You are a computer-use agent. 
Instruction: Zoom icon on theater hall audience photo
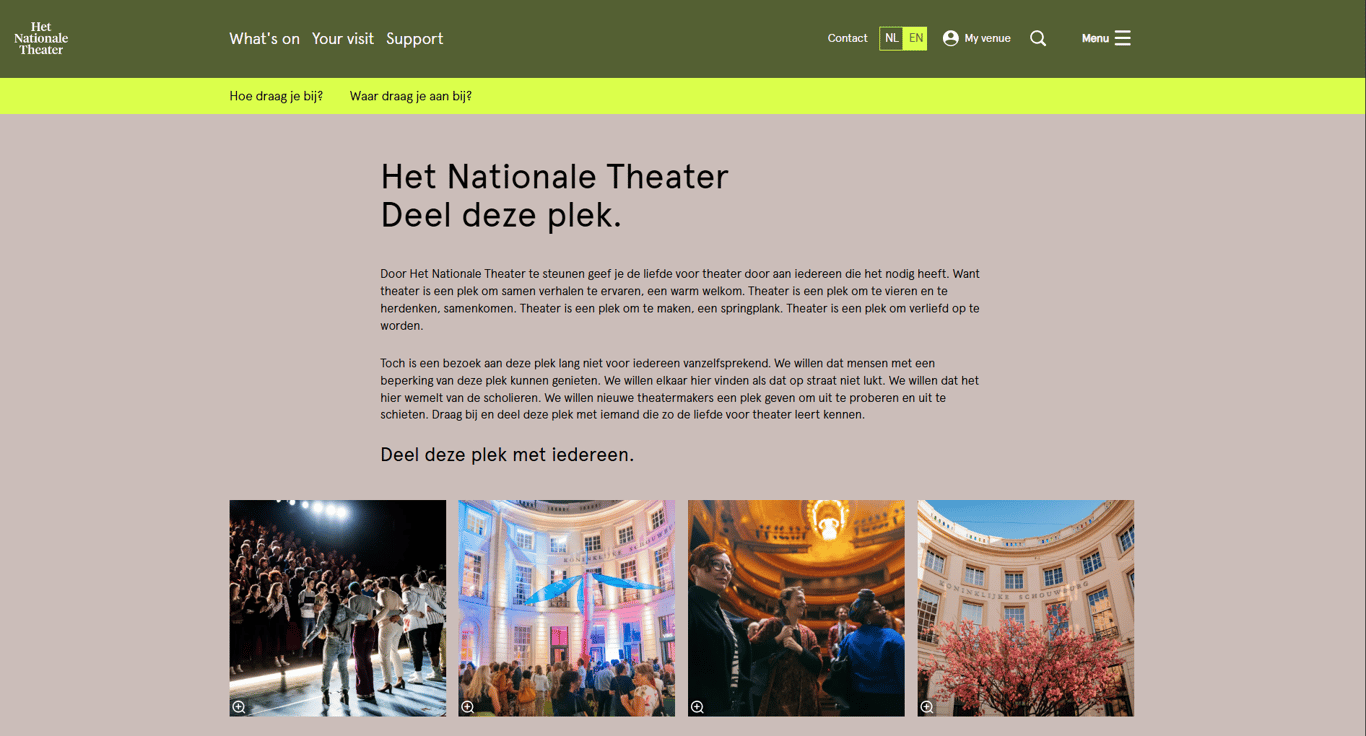(697, 707)
